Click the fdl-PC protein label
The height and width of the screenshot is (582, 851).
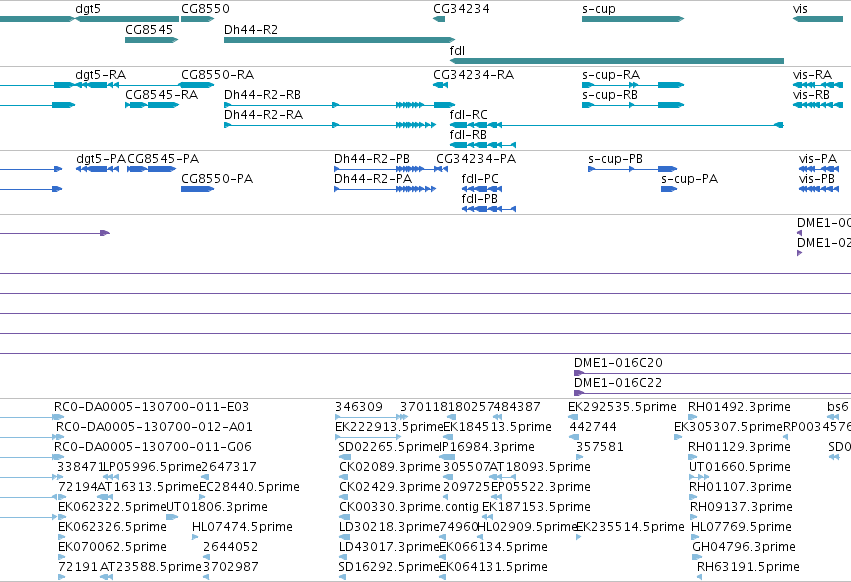tap(480, 179)
